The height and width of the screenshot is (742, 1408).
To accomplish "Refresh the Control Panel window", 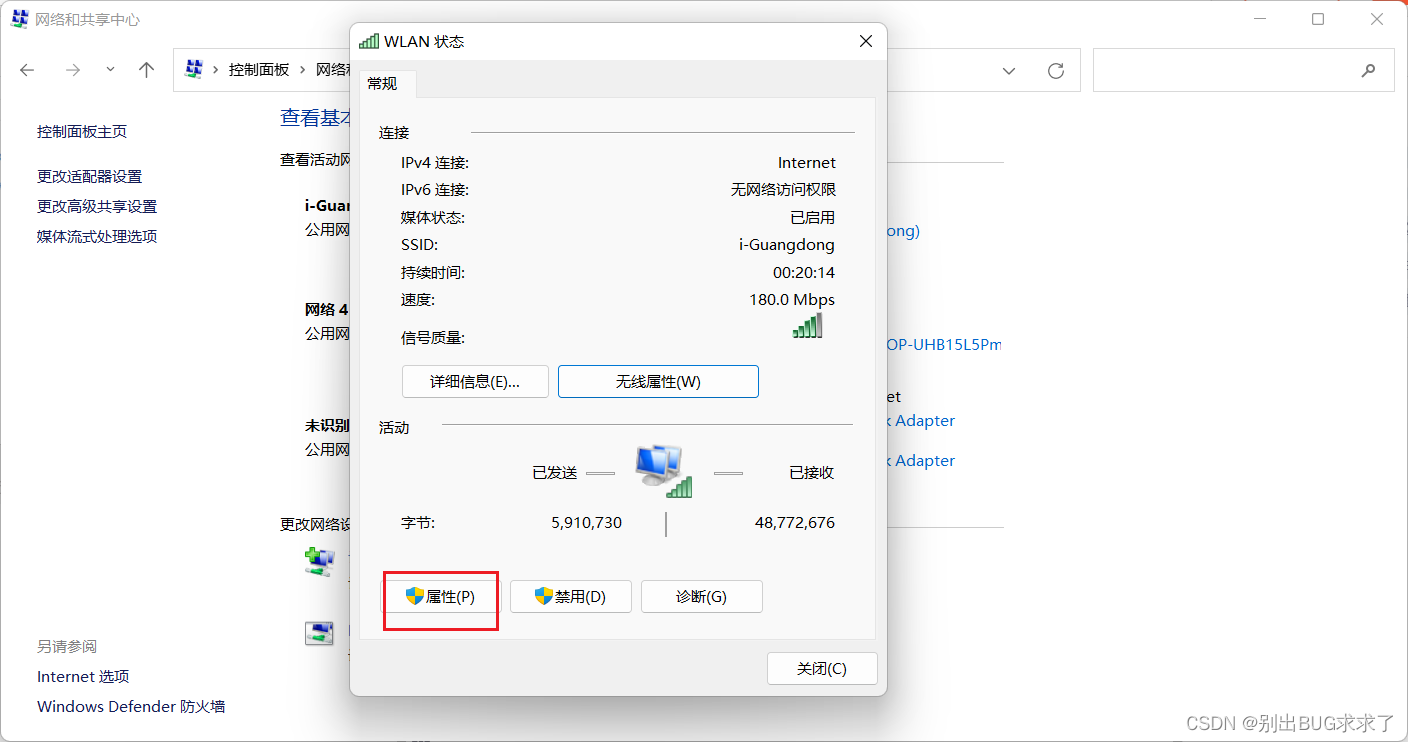I will coord(1055,71).
